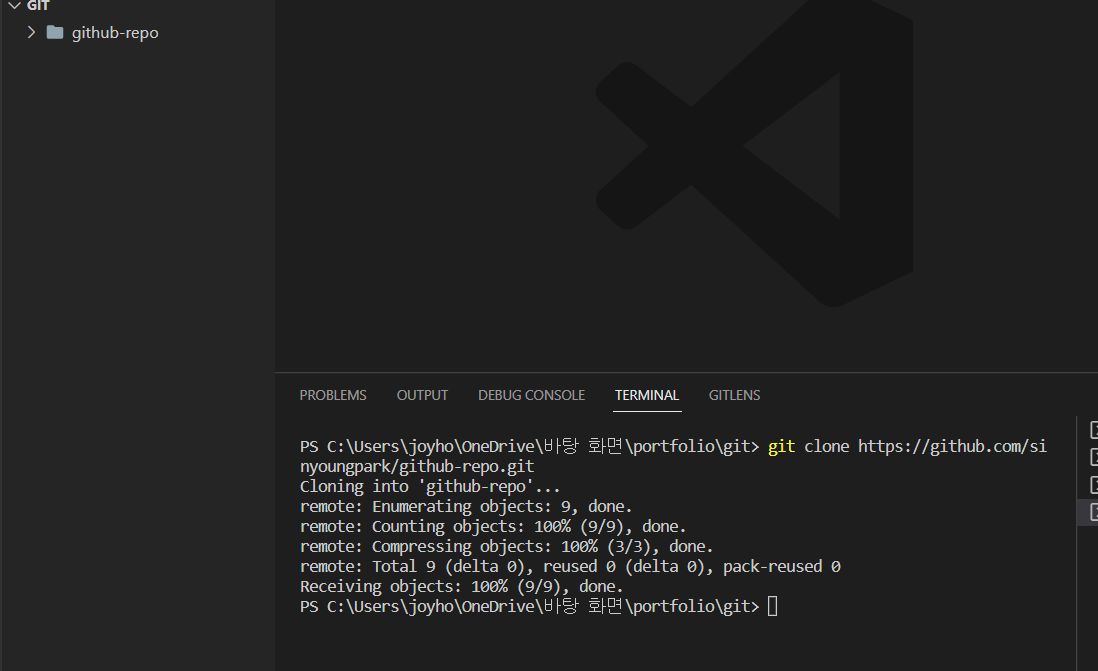This screenshot has height=671, width=1098.
Task: Click the 'Compressing objects: 100% (3/3)' line
Action: (506, 546)
